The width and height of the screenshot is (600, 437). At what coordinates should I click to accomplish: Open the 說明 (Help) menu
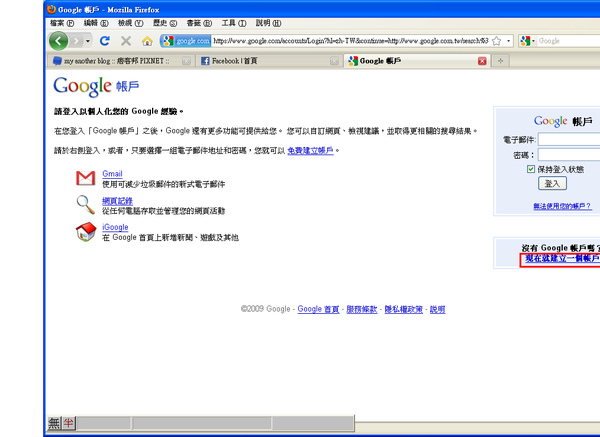268,23
